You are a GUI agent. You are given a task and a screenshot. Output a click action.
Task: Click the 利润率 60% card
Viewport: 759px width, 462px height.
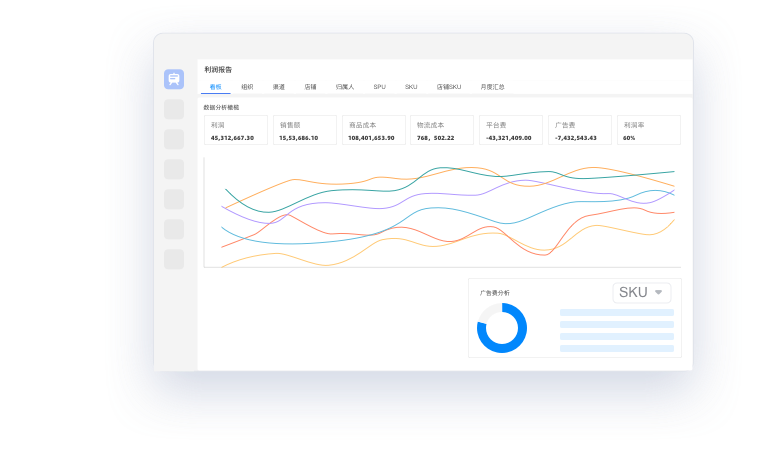click(x=648, y=131)
